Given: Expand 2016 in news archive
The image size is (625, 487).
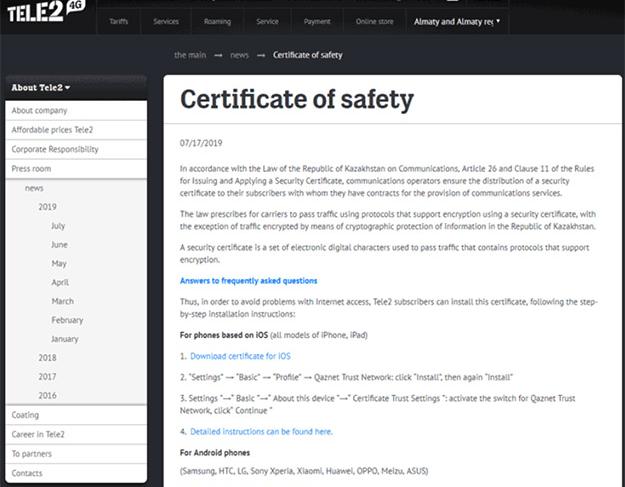Looking at the screenshot, I should 47,395.
